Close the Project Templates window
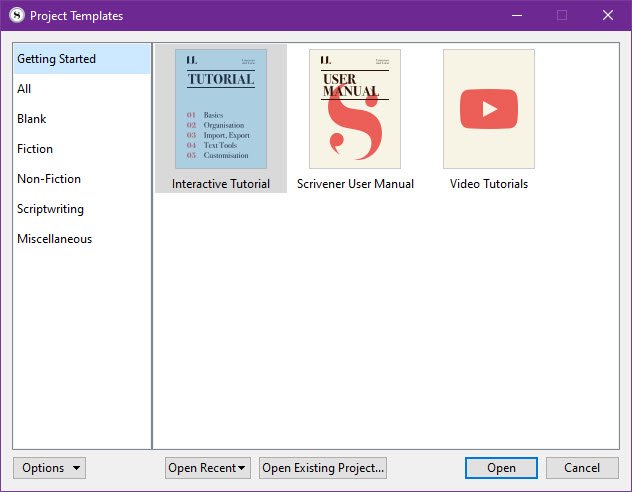This screenshot has width=632, height=492. [608, 15]
